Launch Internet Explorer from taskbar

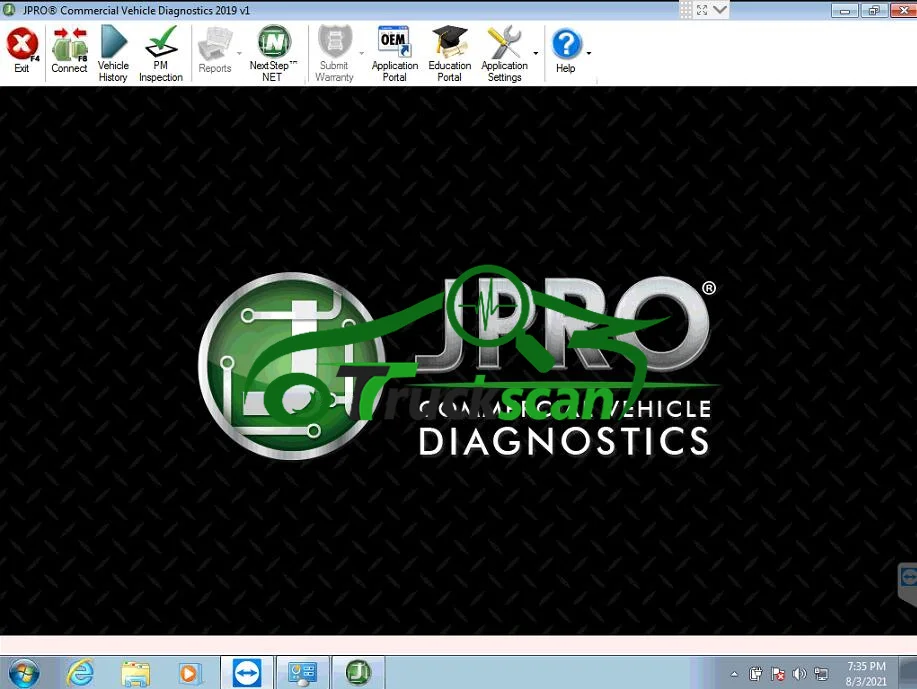point(80,673)
